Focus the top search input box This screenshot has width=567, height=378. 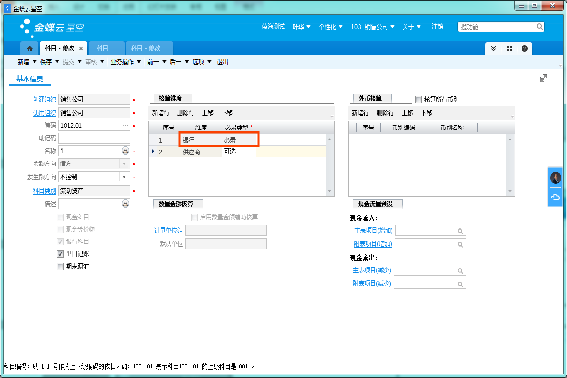click(x=496, y=27)
